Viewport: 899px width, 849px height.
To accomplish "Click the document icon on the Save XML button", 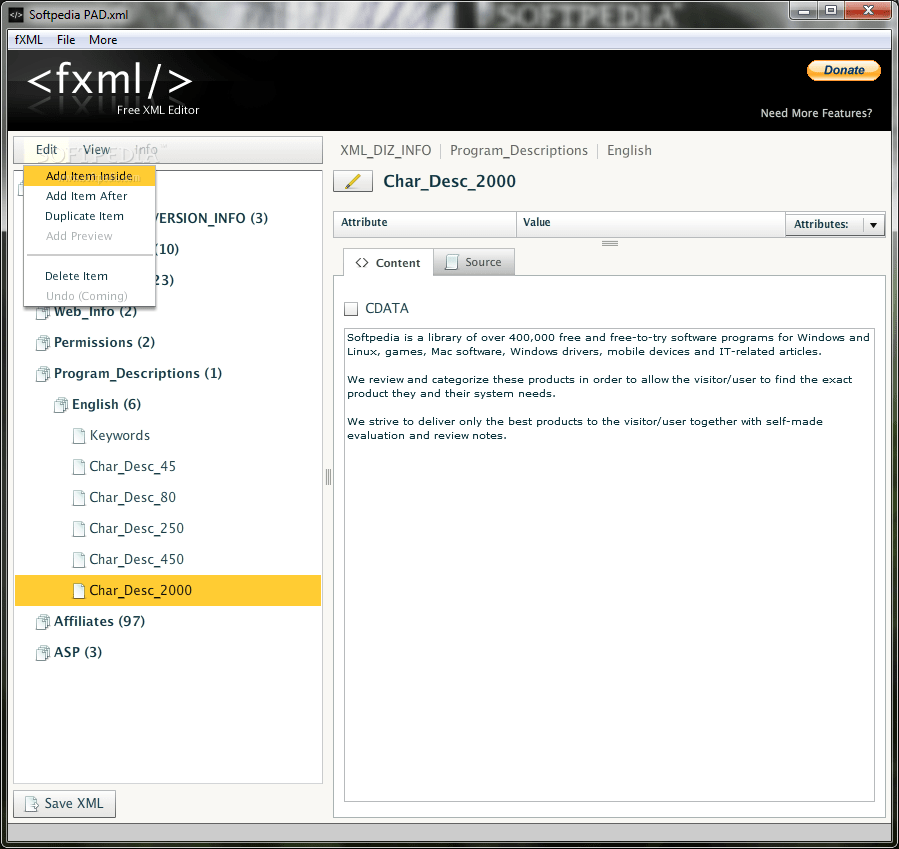I will click(33, 803).
